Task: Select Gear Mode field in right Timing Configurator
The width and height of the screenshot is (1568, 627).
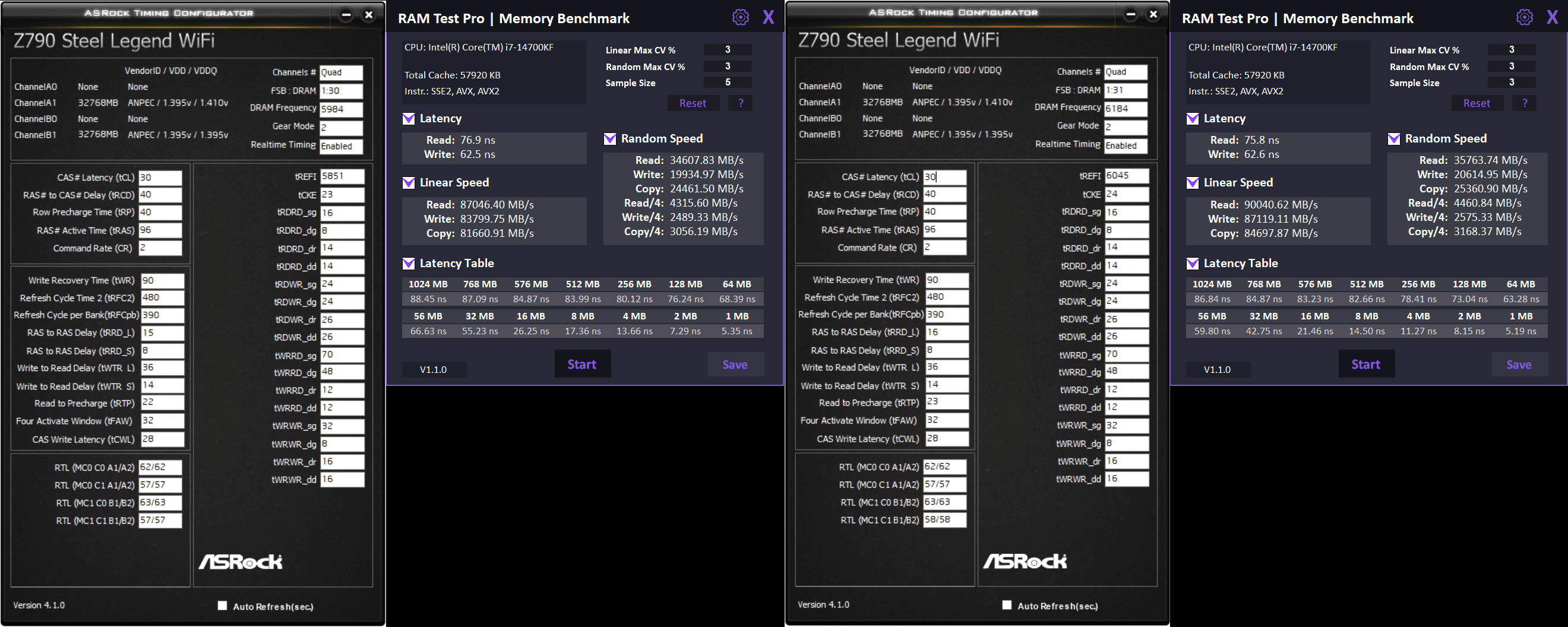Action: point(1126,127)
